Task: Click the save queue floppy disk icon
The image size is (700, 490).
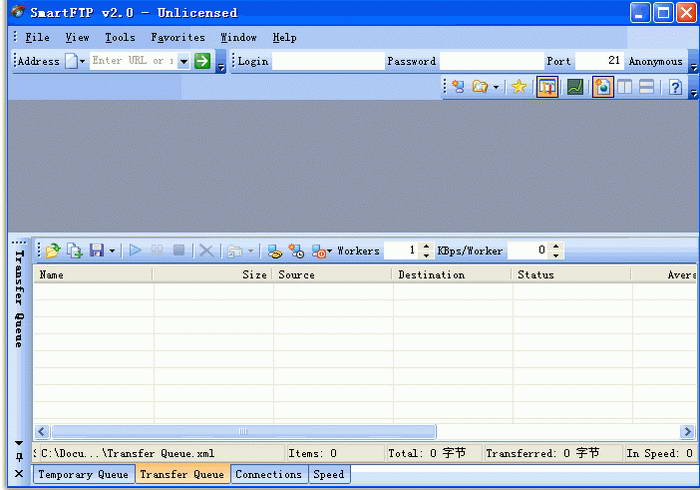Action: [96, 251]
